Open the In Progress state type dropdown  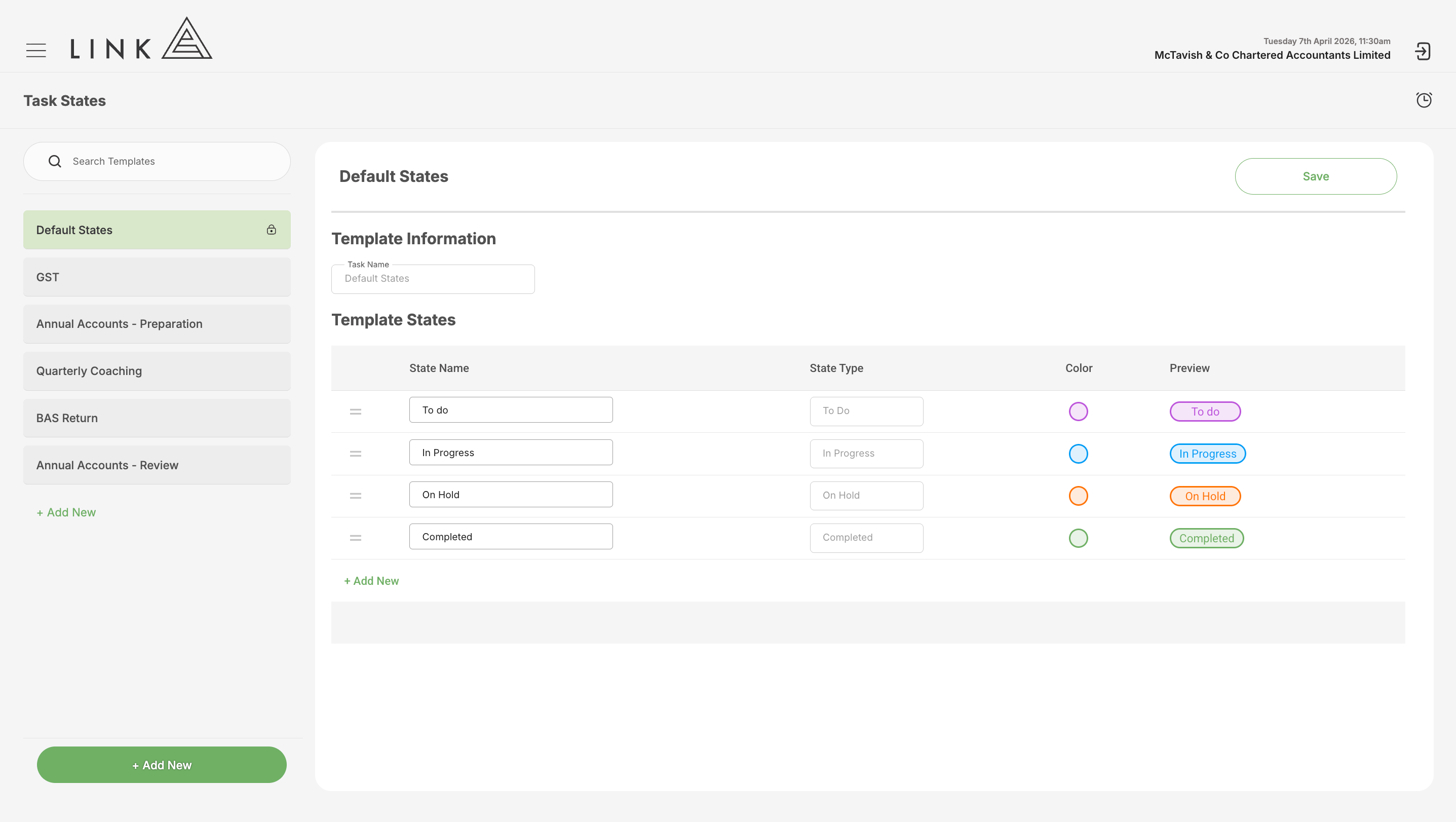866,454
